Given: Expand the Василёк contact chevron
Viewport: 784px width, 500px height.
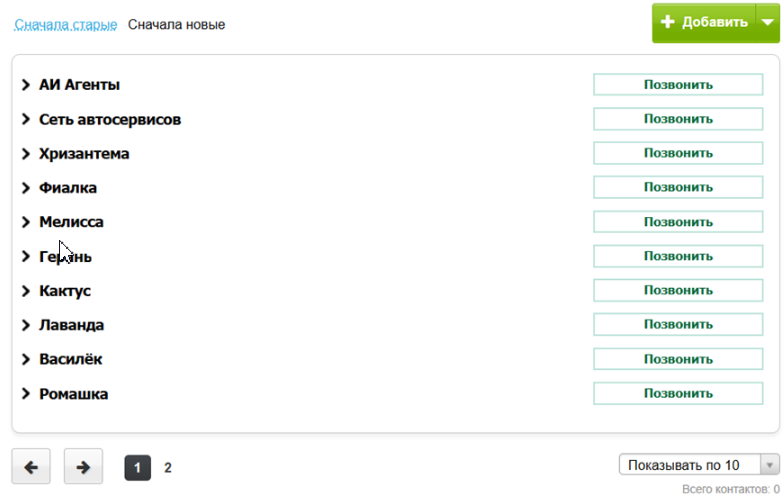Looking at the screenshot, I should pyautogui.click(x=26, y=359).
